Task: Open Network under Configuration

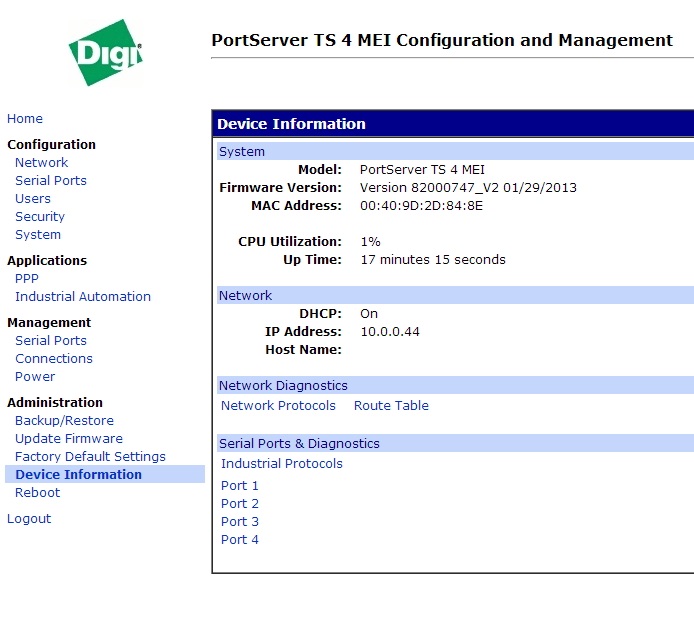Action: (x=42, y=162)
